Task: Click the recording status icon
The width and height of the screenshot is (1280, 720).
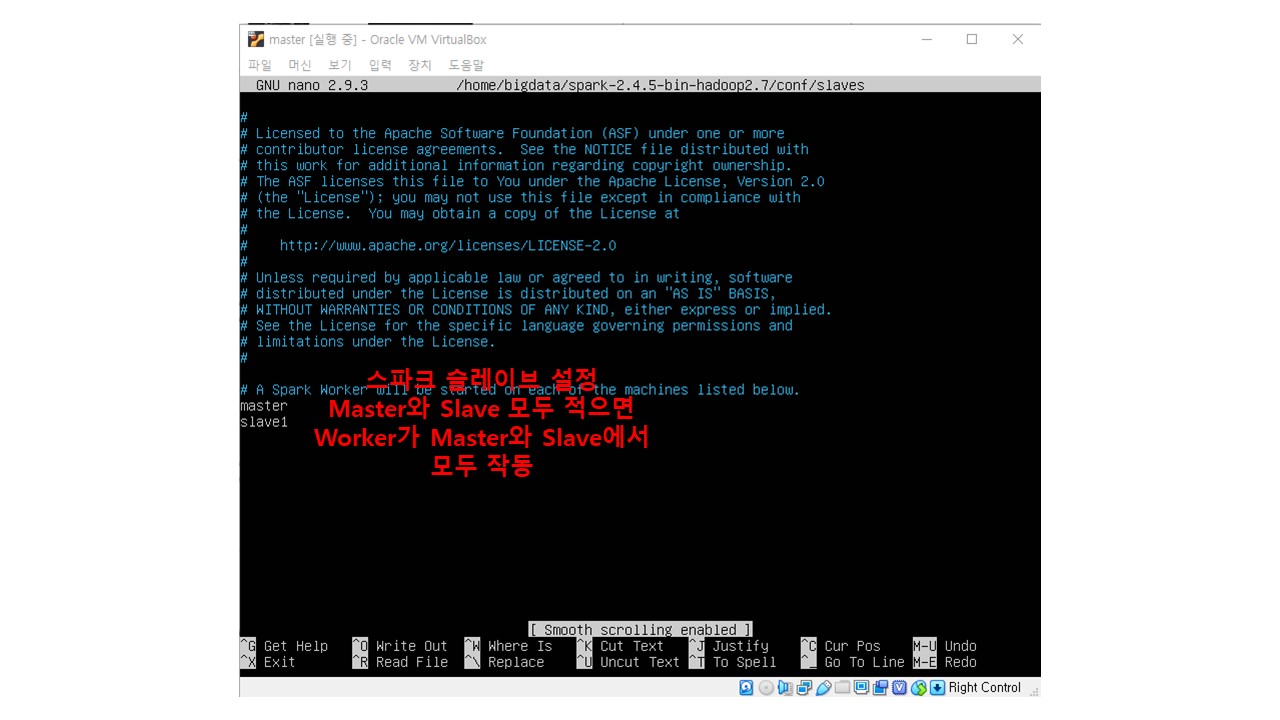Action: click(x=880, y=688)
